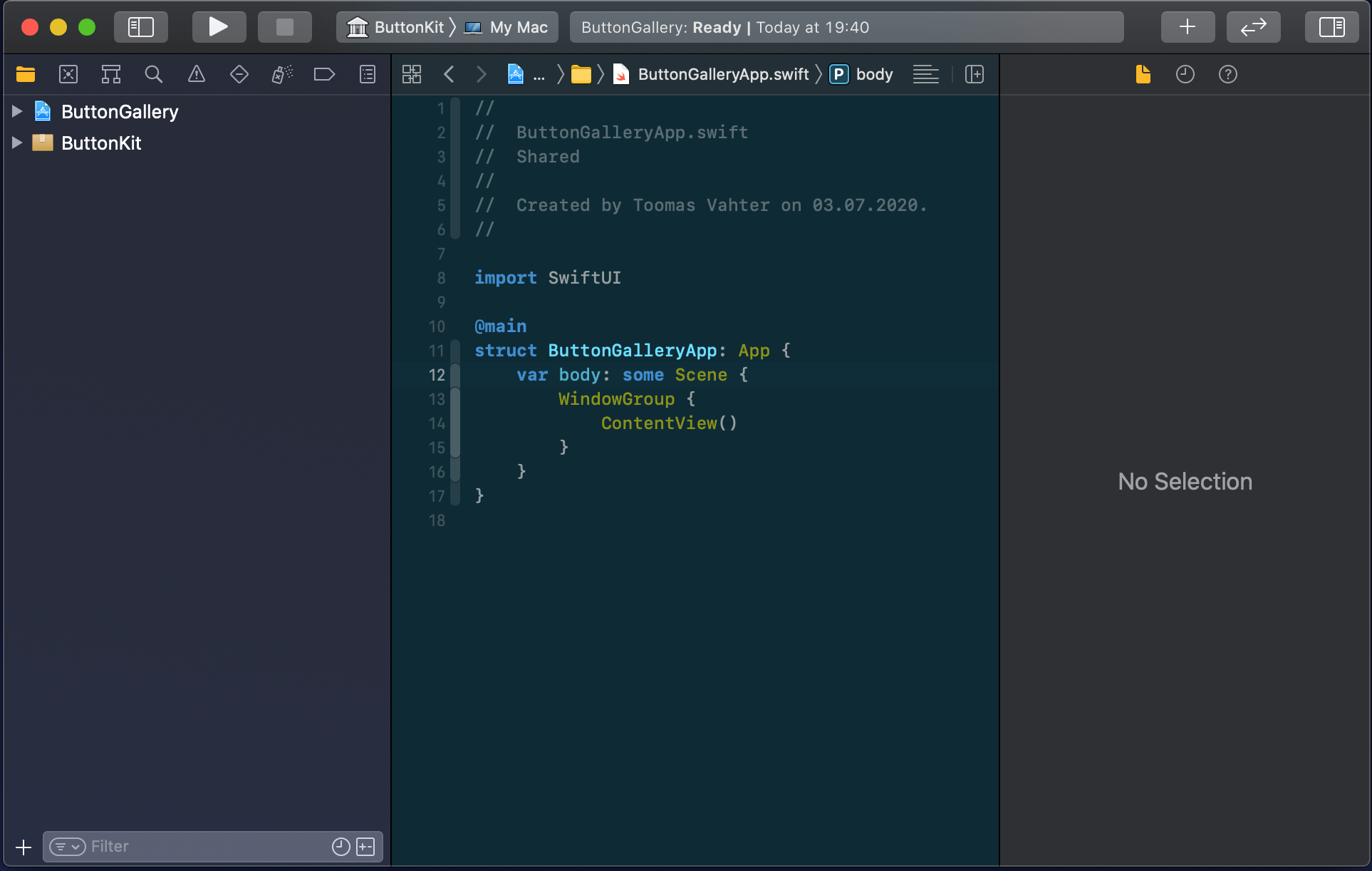Select My Mac run destination
Viewport: 1372px width, 871px height.
point(517,27)
